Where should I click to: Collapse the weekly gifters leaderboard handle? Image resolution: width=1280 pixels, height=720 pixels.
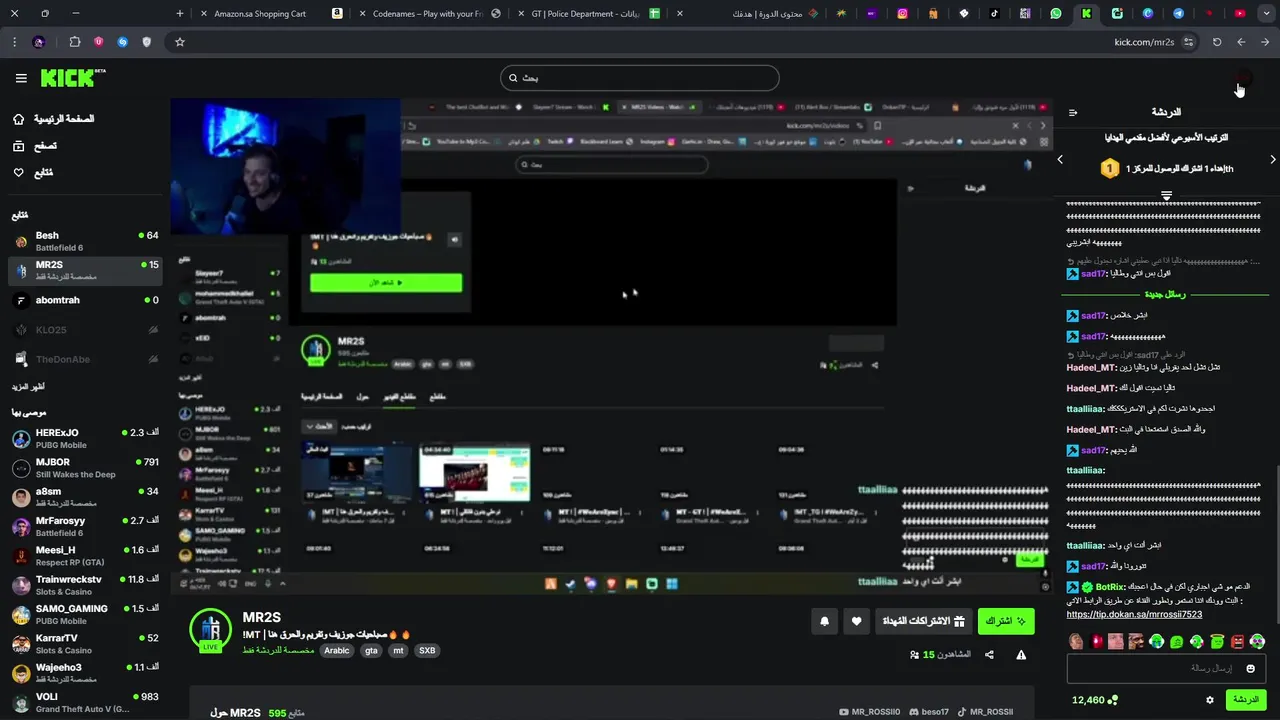[x=1166, y=194]
